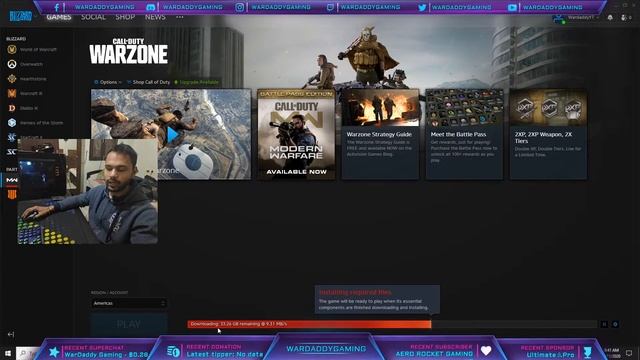Screen dimensions: 640x360
Task: Expand the Options dropdown
Action: [x=108, y=82]
